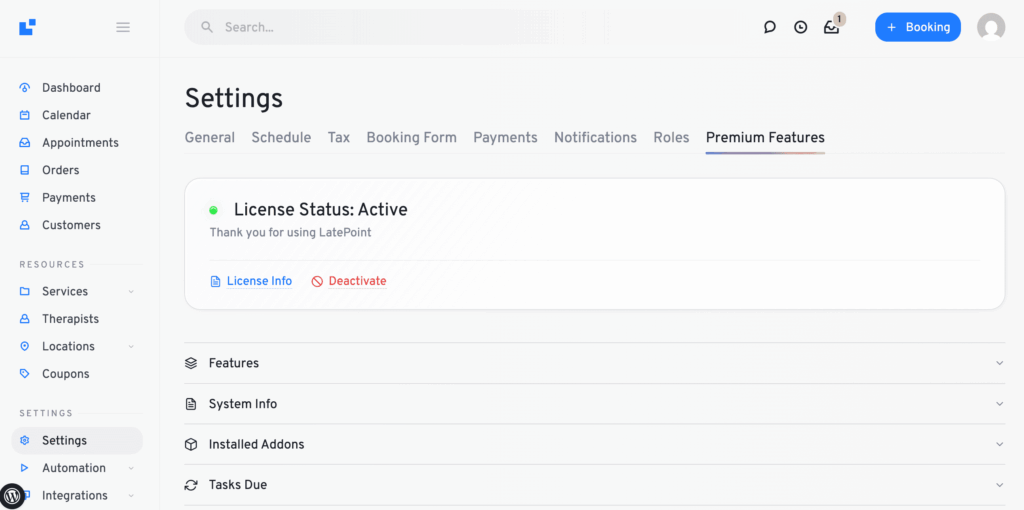1024x510 pixels.
Task: Open the inbox notifications icon with badge
Action: pos(831,27)
